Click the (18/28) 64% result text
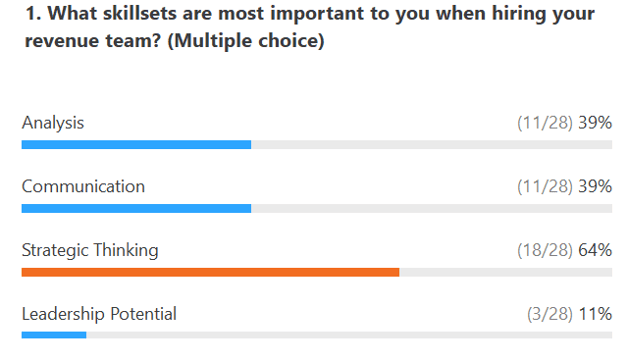The image size is (628, 361). [x=564, y=250]
